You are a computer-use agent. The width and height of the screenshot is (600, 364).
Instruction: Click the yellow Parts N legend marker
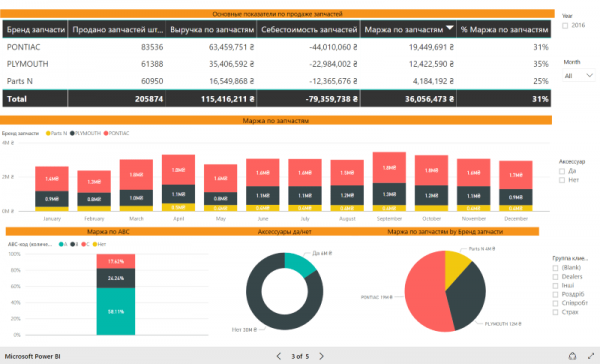click(x=48, y=133)
